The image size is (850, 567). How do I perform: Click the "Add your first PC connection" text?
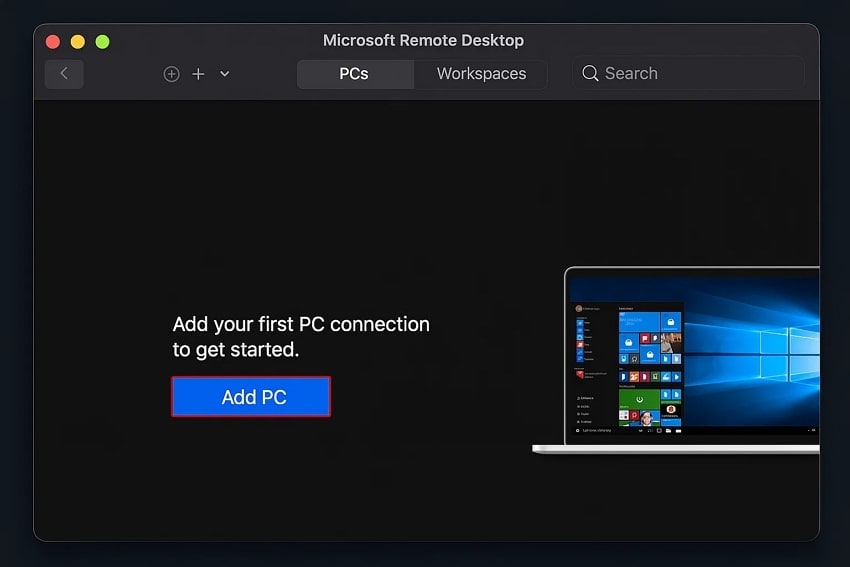tap(301, 324)
